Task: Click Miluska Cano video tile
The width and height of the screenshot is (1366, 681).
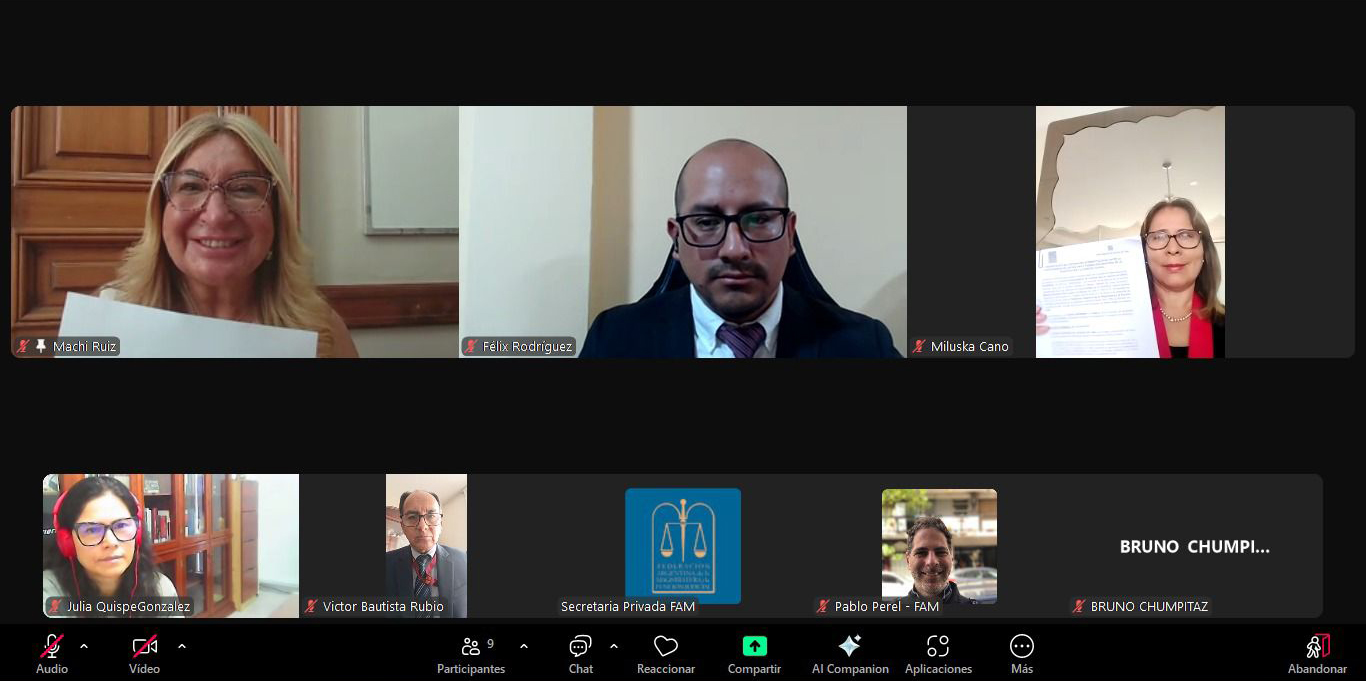Action: pyautogui.click(x=1130, y=232)
